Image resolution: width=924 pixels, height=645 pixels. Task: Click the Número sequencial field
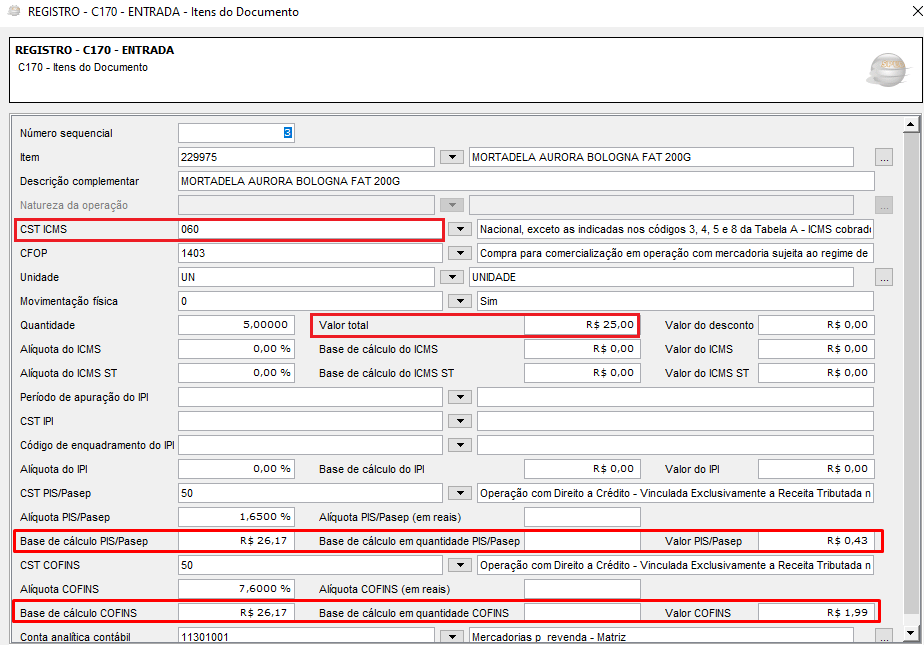coord(236,133)
